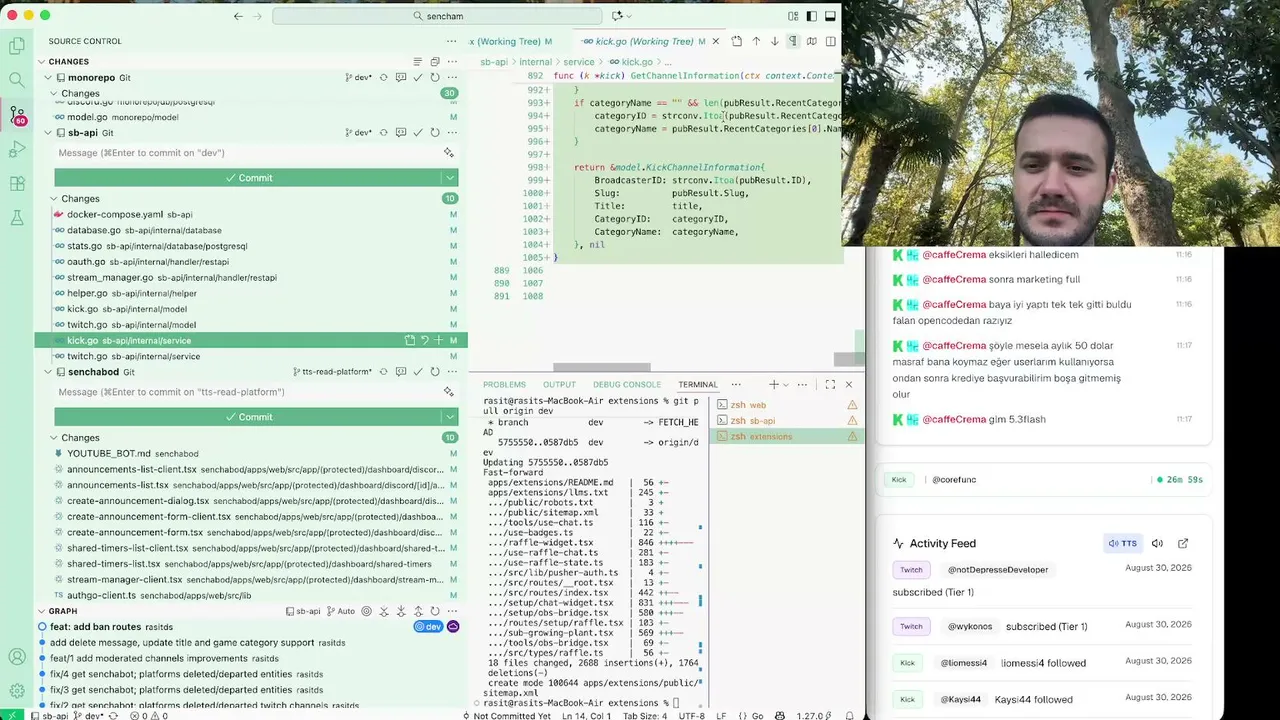Open the senchabod Commit button dropdown arrow
This screenshot has height=720, width=1280.
pos(450,416)
